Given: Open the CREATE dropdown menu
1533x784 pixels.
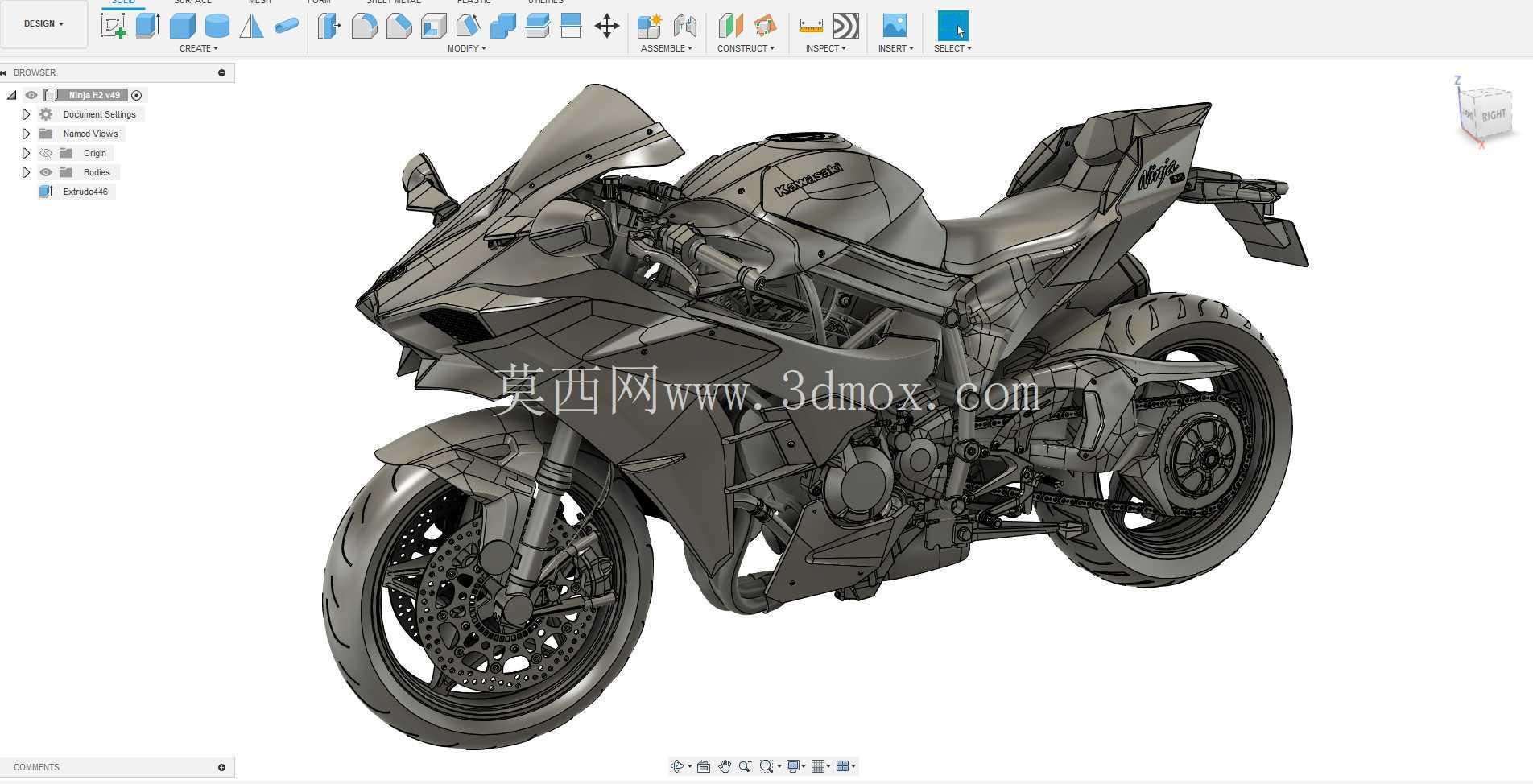Looking at the screenshot, I should tap(198, 48).
